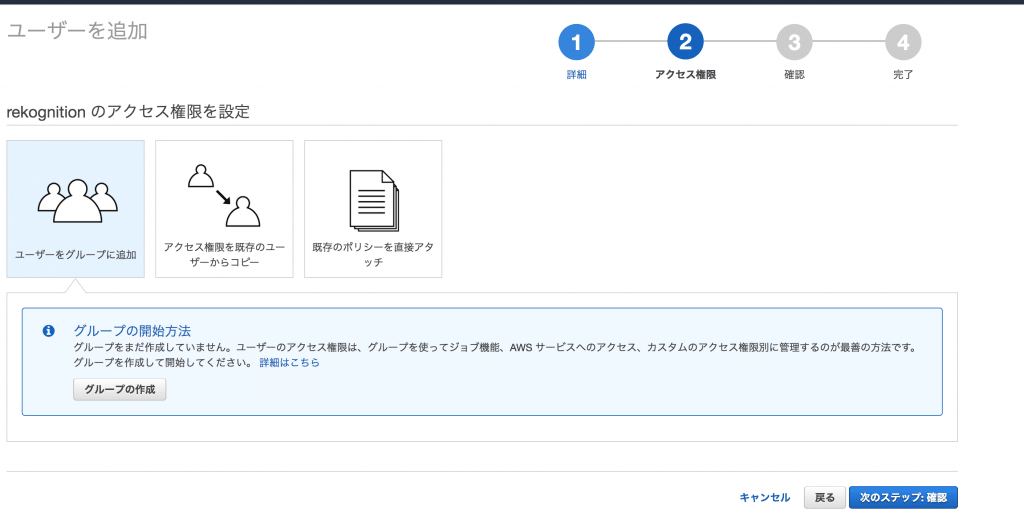Screen dimensions: 1024x513
Task: Click the グループの開始方法 heading
Action: [133, 330]
